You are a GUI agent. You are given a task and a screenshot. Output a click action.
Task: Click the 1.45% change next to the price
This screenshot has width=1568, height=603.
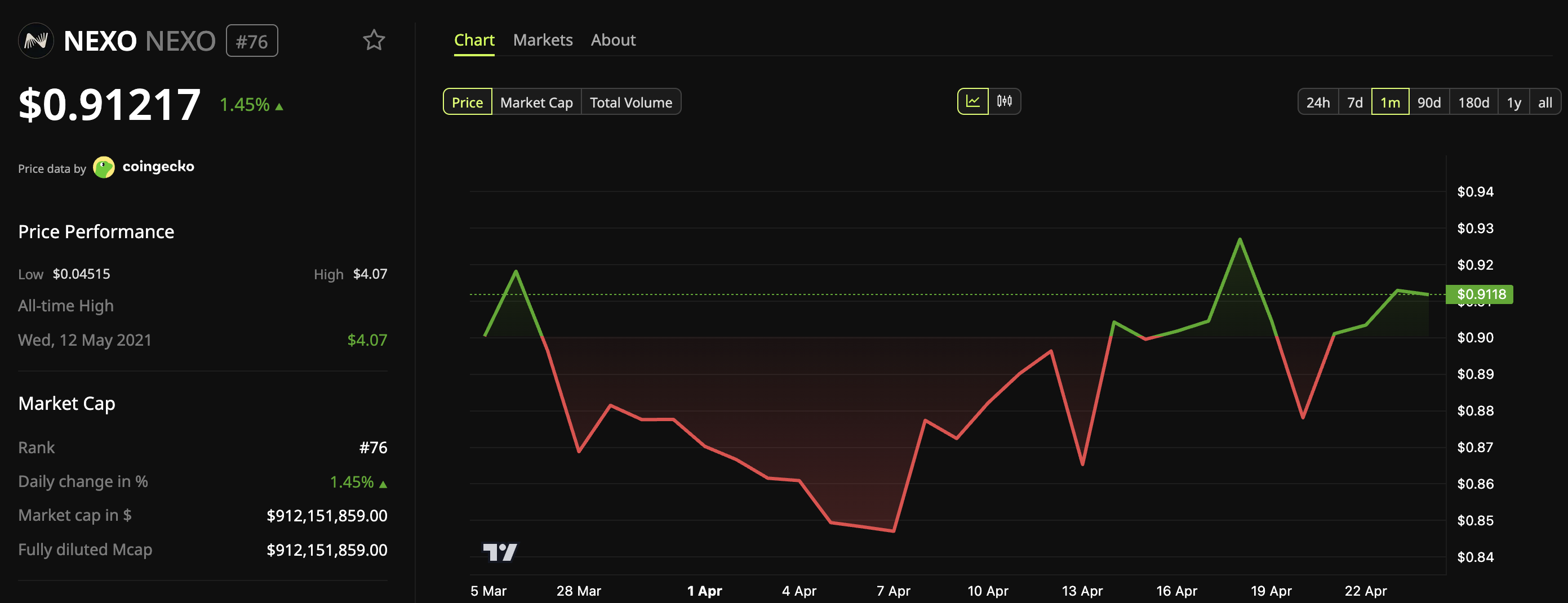pos(251,105)
